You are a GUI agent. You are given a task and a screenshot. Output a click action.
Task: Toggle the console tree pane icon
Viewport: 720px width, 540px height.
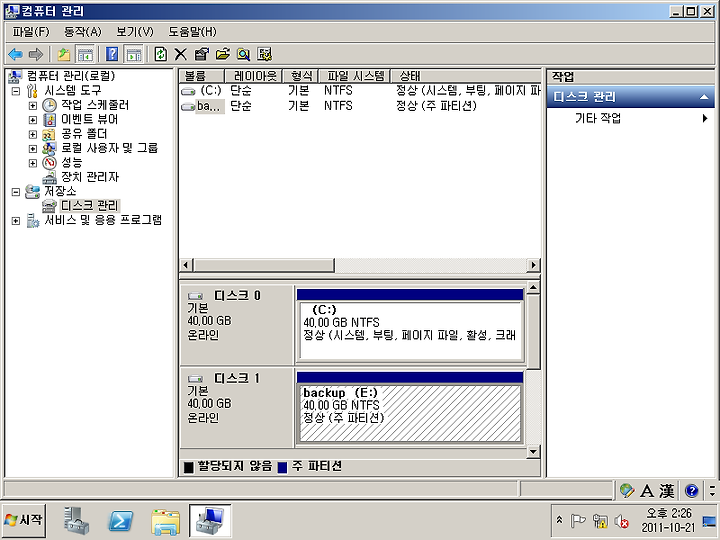(85, 54)
